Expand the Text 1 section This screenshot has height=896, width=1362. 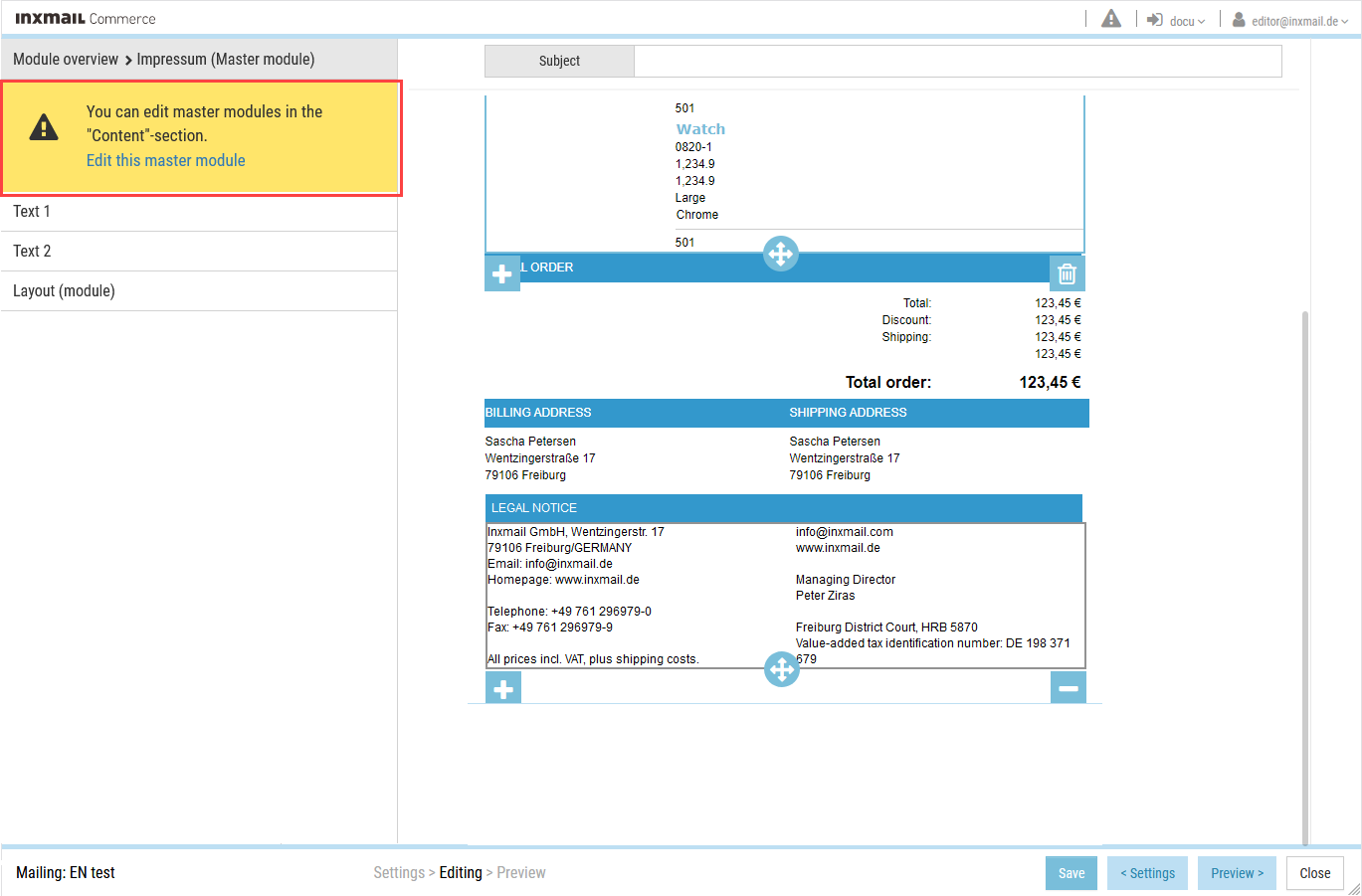199,212
